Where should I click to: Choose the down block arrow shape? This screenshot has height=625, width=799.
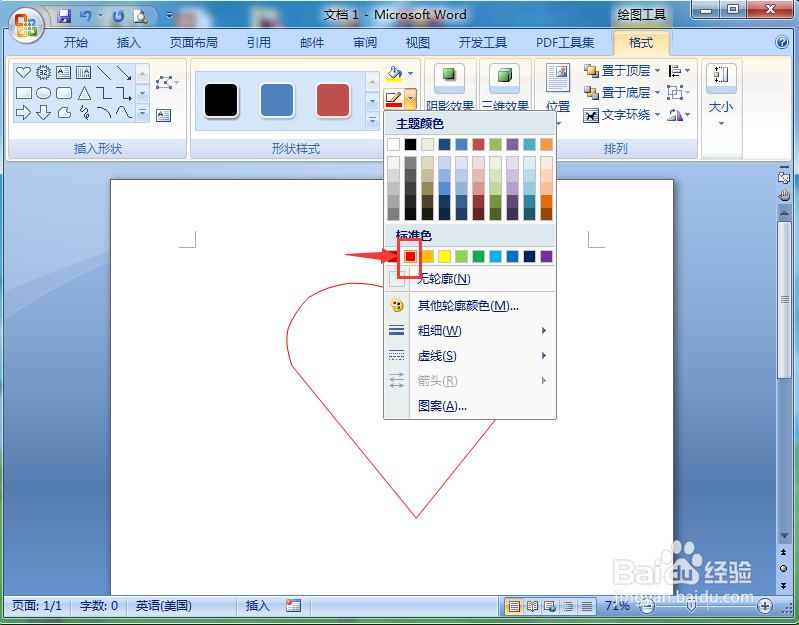point(43,113)
